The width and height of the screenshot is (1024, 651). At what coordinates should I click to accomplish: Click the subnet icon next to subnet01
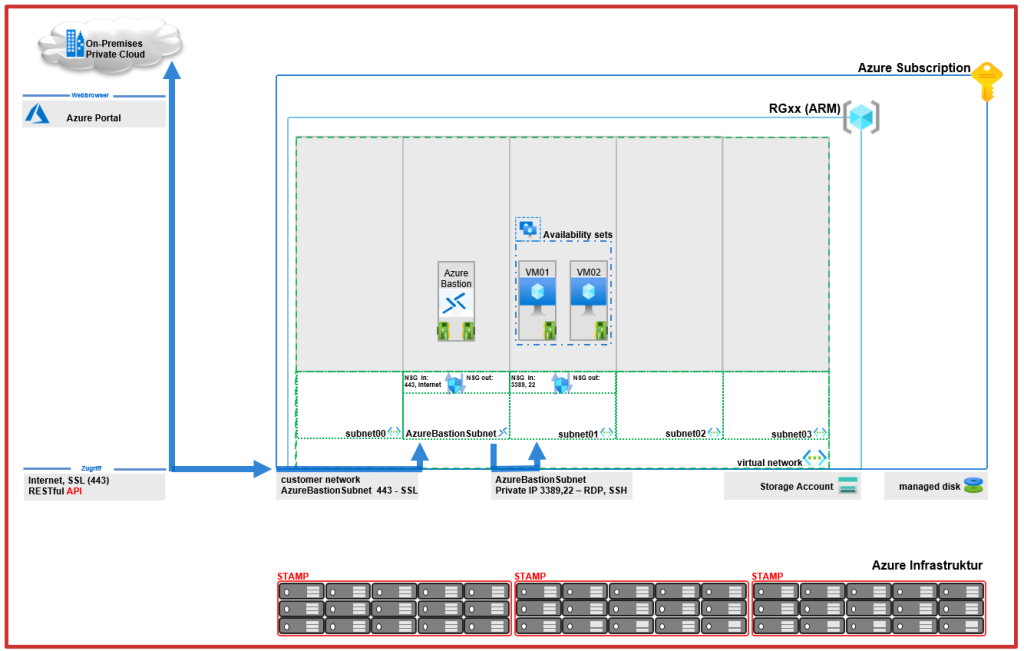(x=607, y=432)
